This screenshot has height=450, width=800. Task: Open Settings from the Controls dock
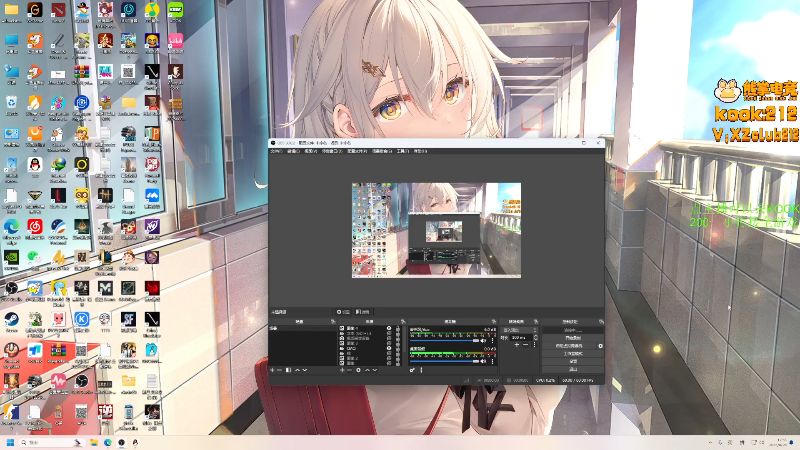tap(573, 361)
